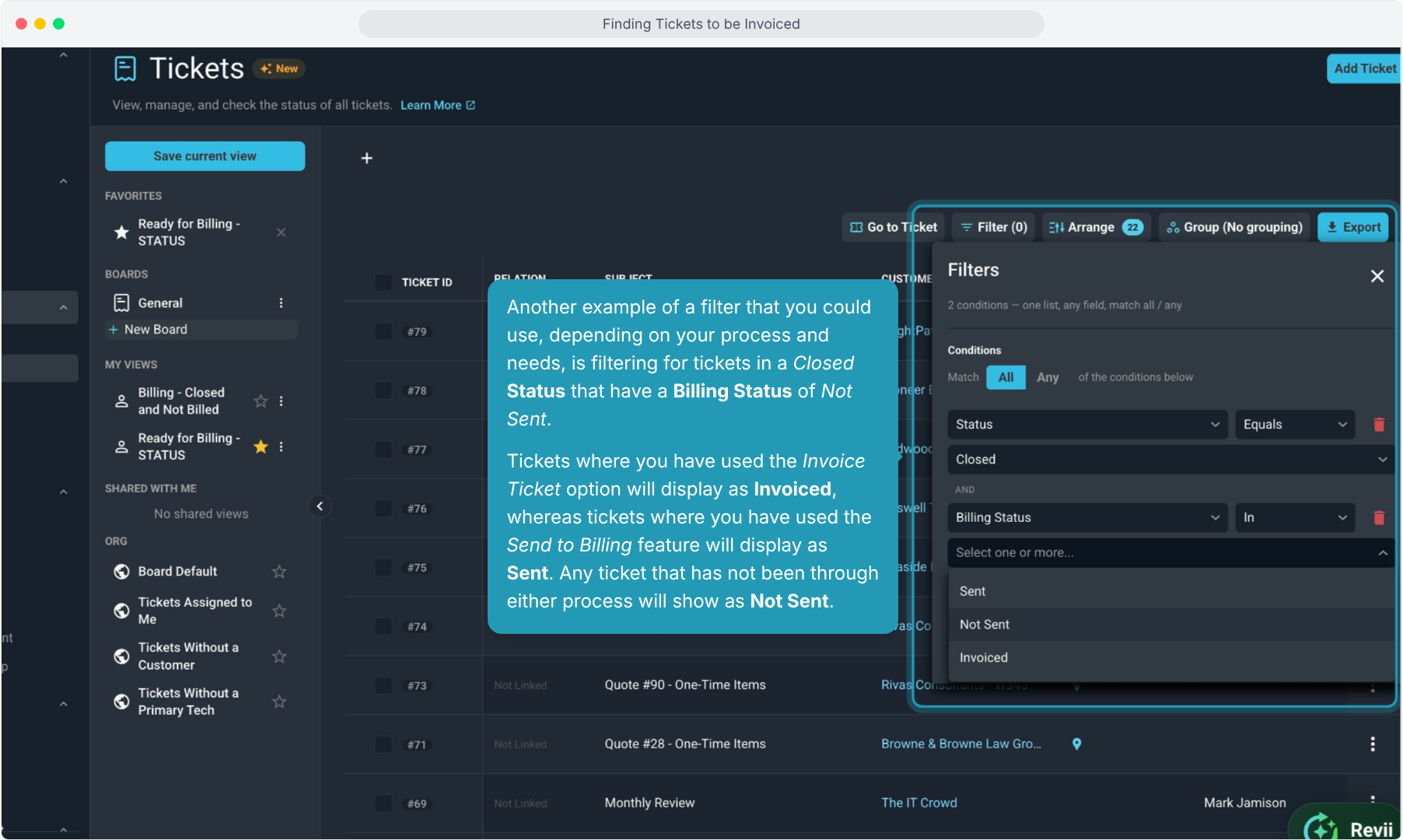Set condition match to Any
1403x840 pixels.
pyautogui.click(x=1048, y=377)
